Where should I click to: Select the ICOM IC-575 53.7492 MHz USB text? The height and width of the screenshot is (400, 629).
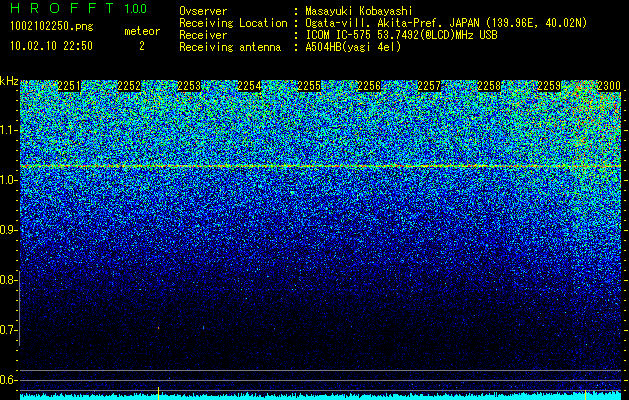tap(401, 35)
